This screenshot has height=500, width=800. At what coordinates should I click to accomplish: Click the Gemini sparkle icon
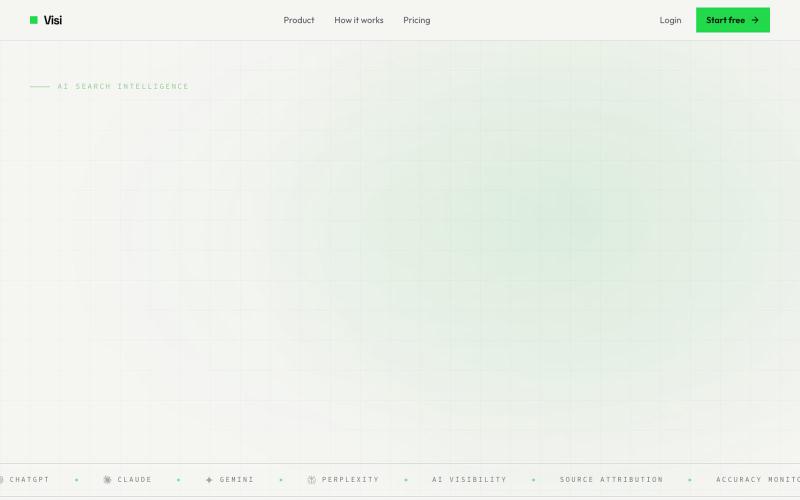(209, 480)
